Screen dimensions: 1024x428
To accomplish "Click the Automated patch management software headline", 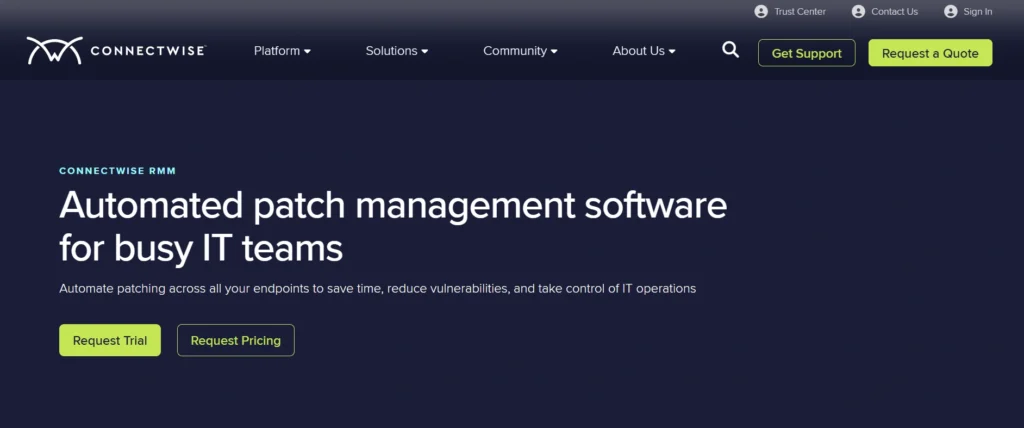I will click(392, 227).
